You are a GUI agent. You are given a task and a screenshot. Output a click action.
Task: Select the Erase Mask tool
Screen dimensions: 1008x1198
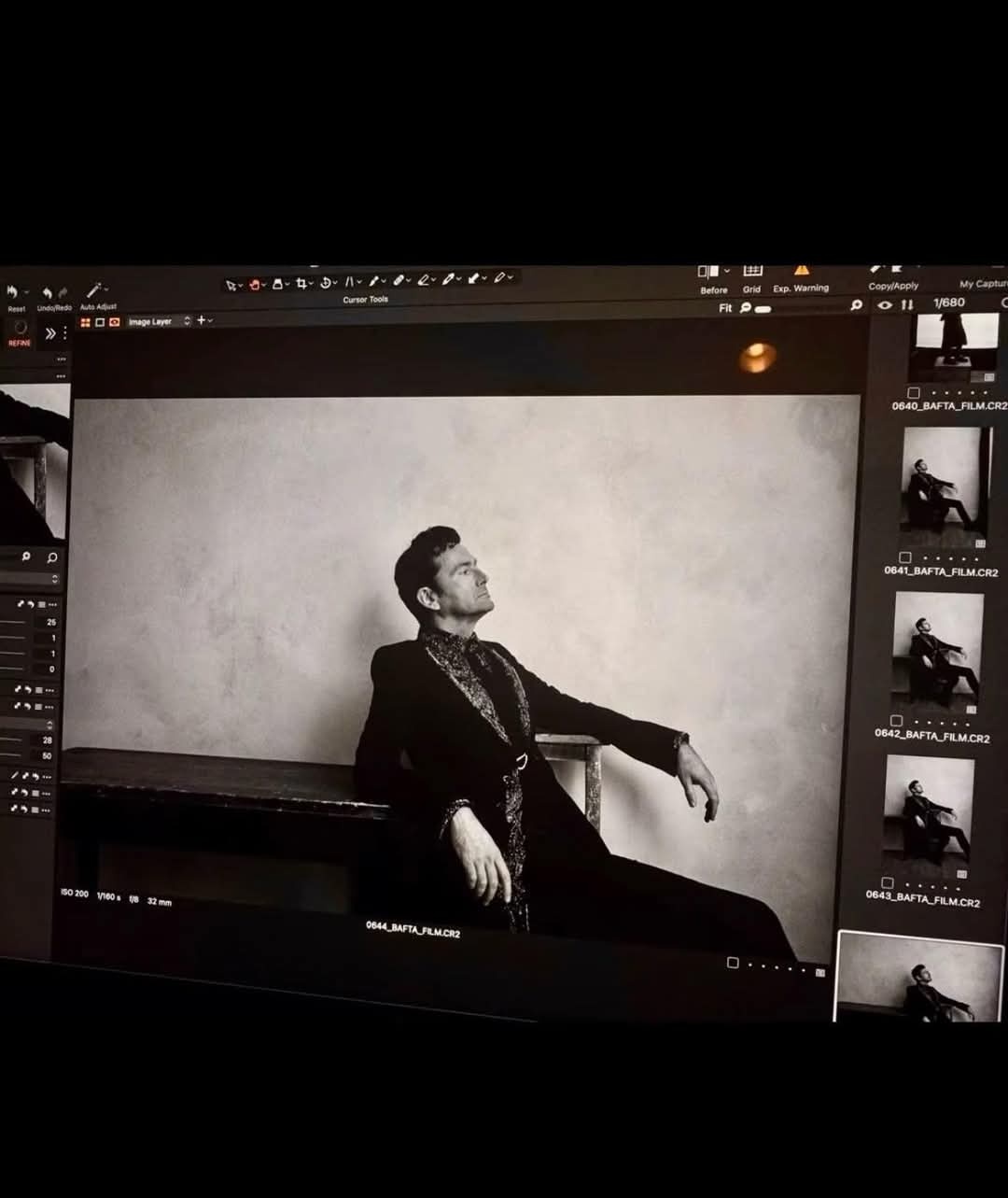424,280
